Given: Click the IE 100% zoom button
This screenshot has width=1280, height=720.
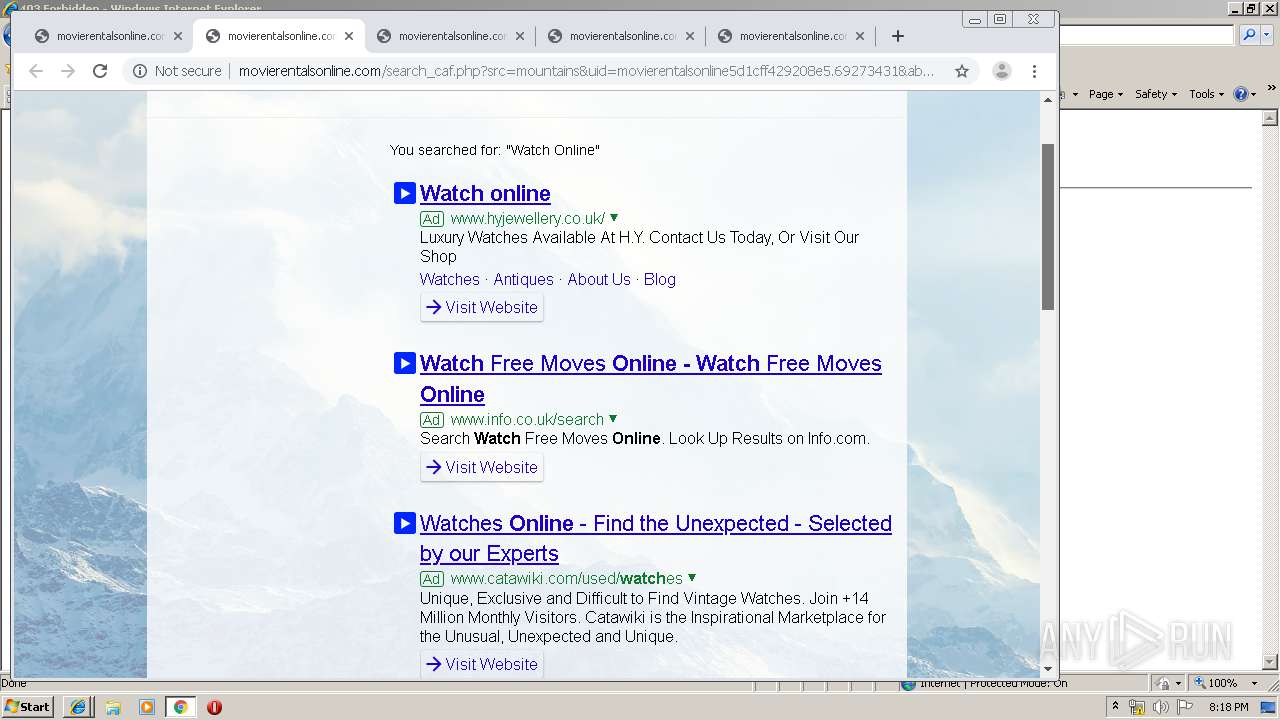Looking at the screenshot, I should click(x=1215, y=683).
